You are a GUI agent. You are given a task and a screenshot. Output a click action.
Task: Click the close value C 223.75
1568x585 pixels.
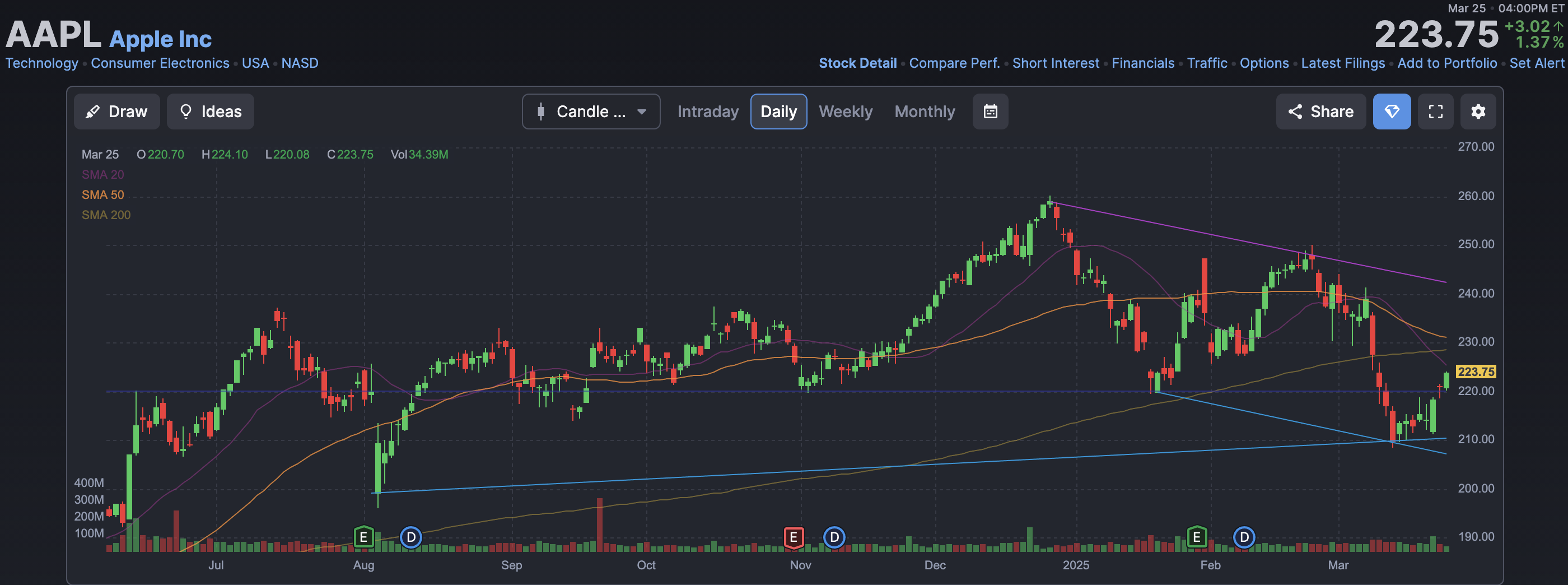(350, 154)
